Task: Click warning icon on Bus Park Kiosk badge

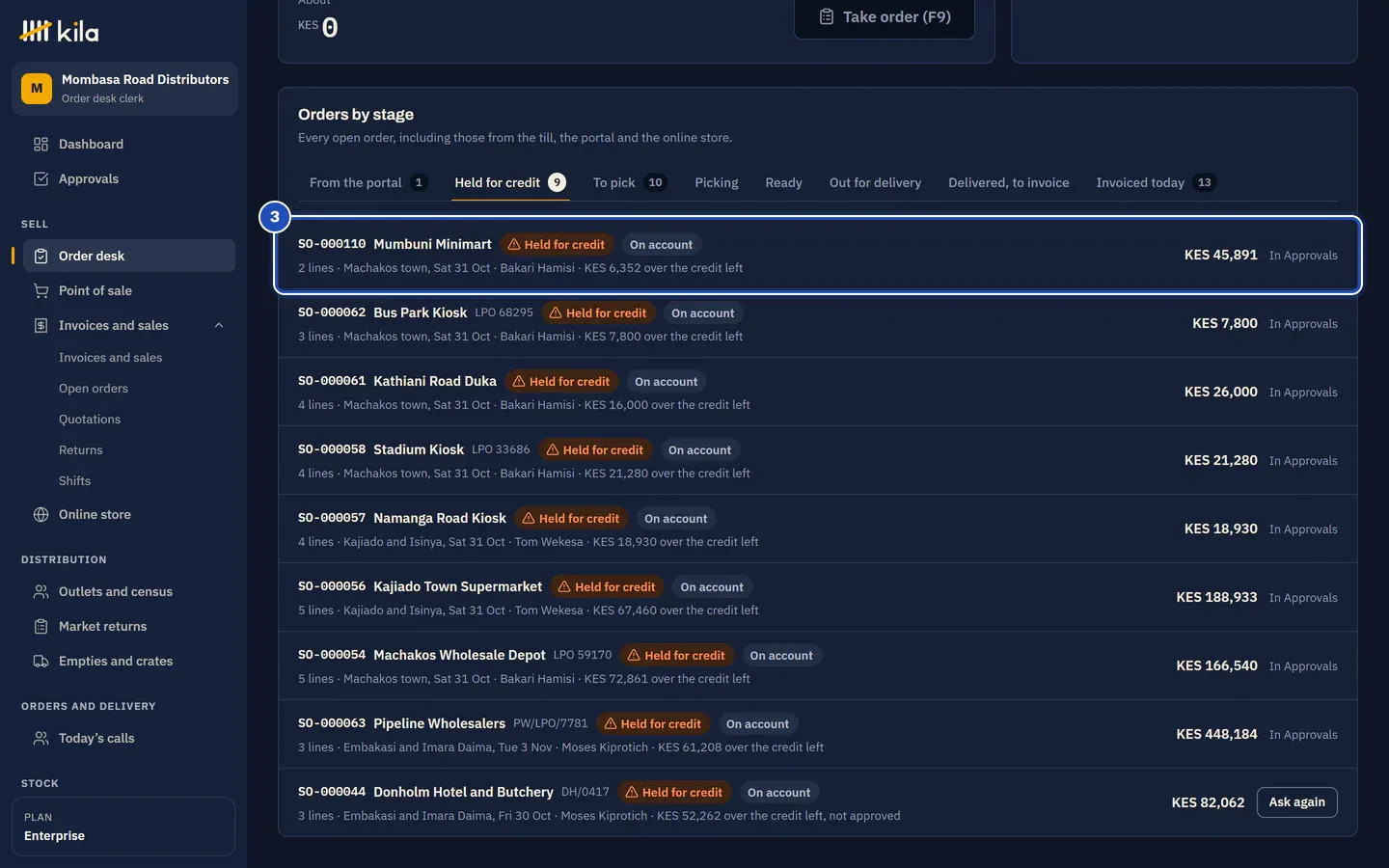Action: (556, 313)
